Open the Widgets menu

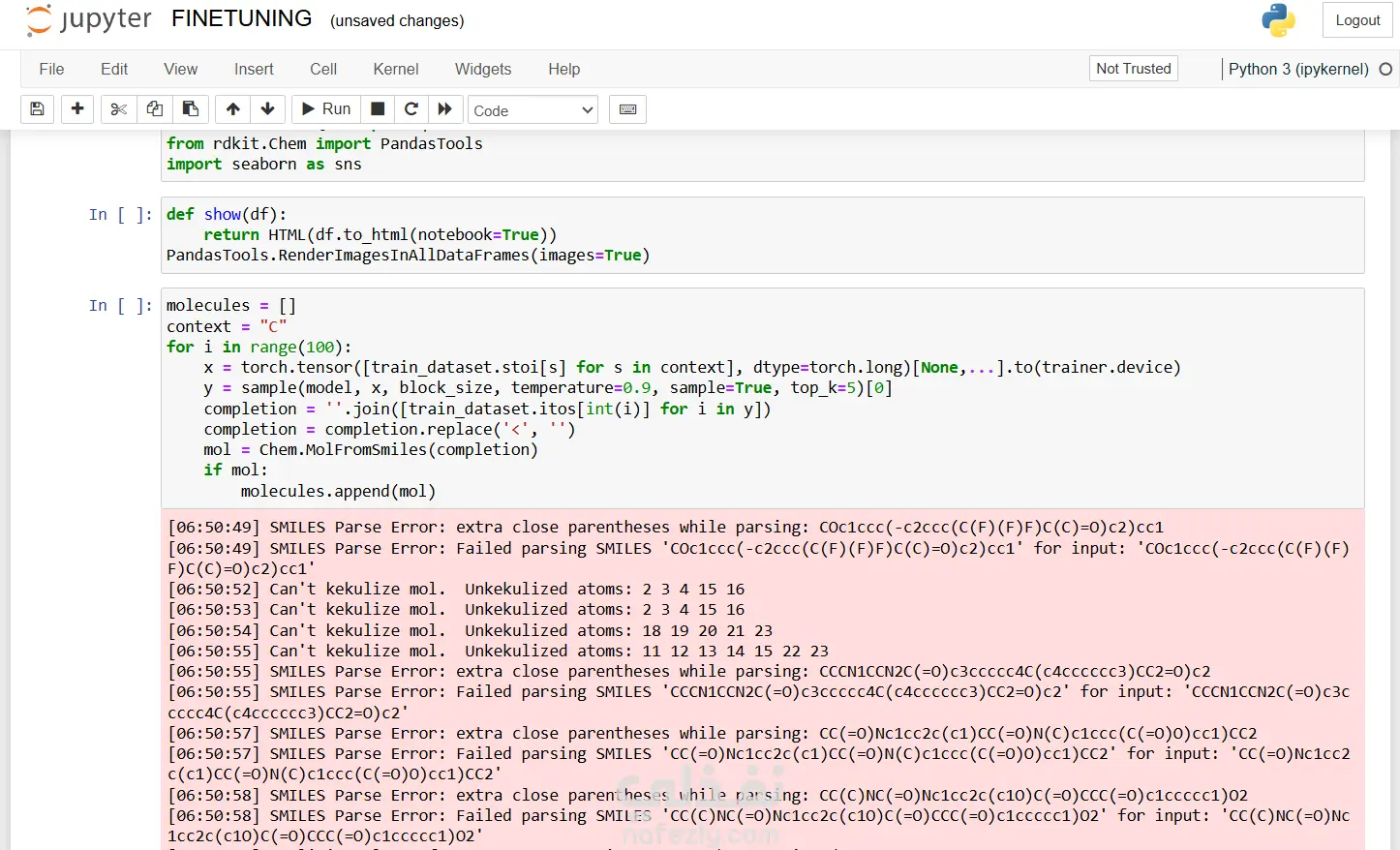point(483,70)
